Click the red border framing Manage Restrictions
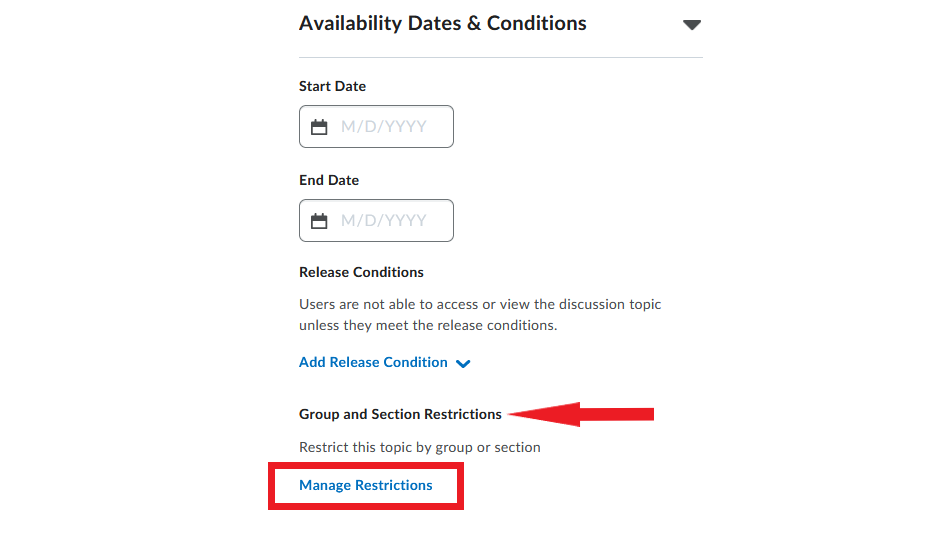Viewport: 927px width, 553px height. 366,465
